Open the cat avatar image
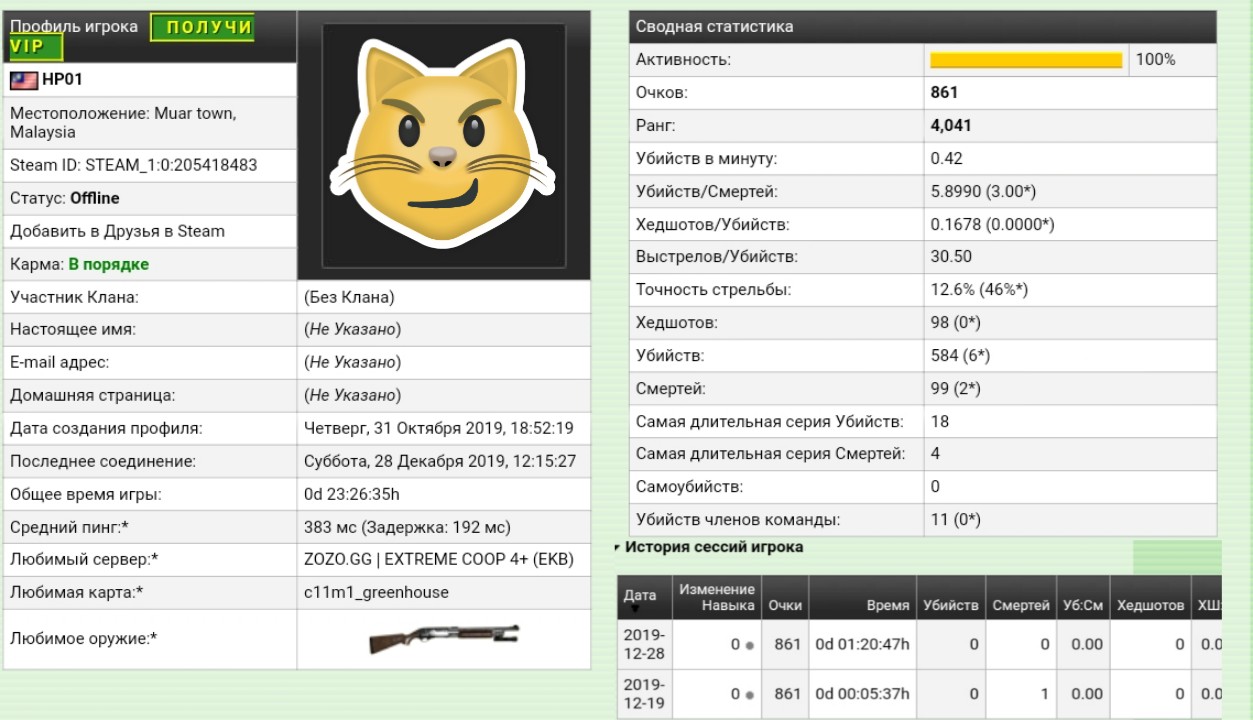The image size is (1253, 720). tap(444, 146)
